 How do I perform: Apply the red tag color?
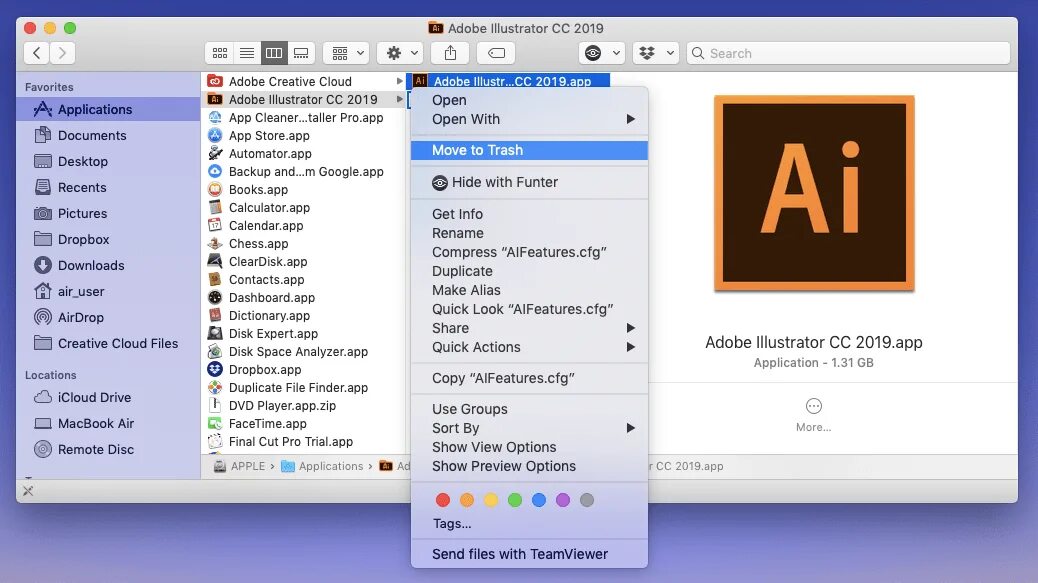(x=443, y=500)
